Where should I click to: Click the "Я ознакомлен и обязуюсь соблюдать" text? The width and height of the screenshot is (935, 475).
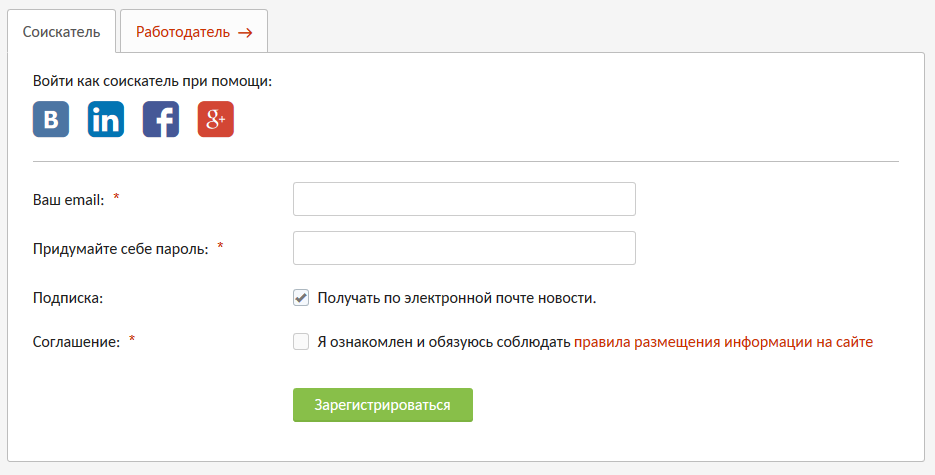pos(443,342)
